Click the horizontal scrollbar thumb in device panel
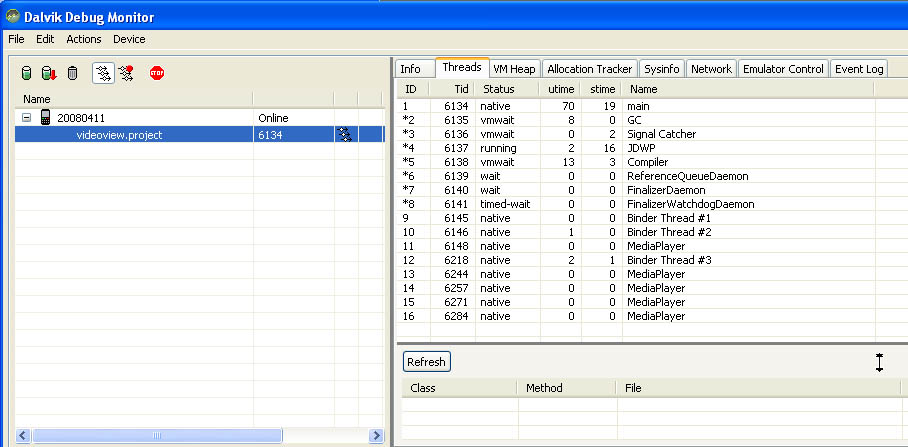908x447 pixels. tap(157, 435)
